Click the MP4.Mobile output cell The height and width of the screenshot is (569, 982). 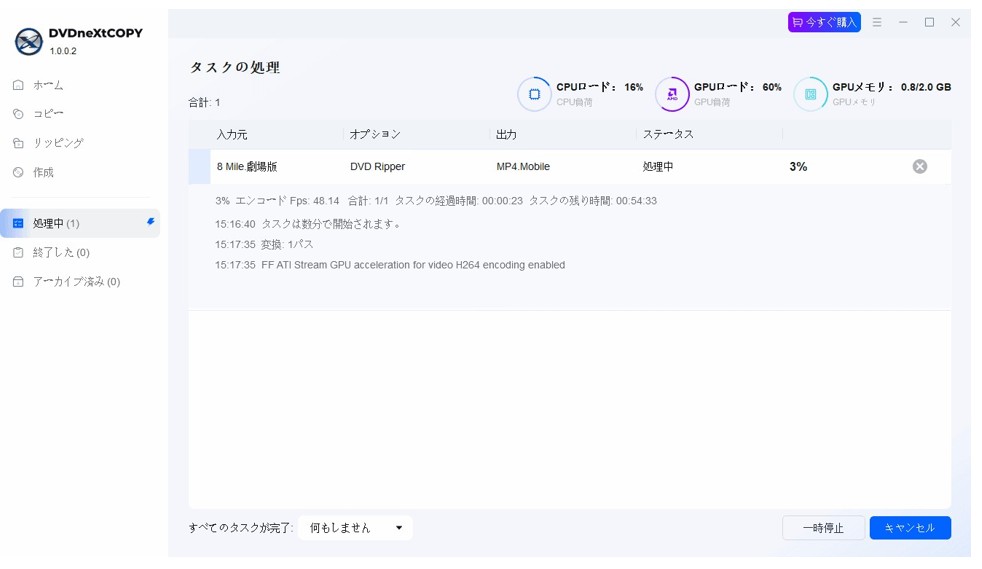523,167
